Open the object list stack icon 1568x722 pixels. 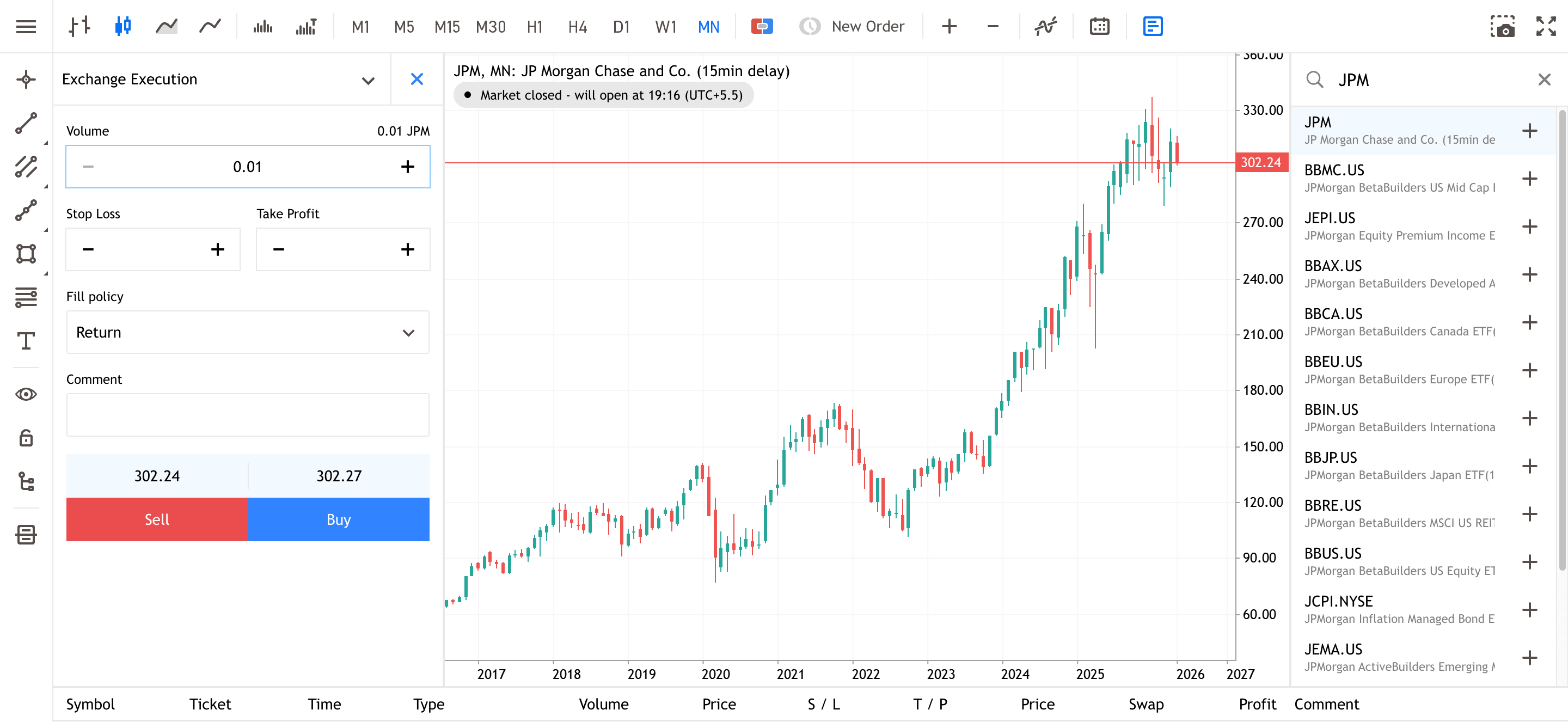pyautogui.click(x=26, y=535)
